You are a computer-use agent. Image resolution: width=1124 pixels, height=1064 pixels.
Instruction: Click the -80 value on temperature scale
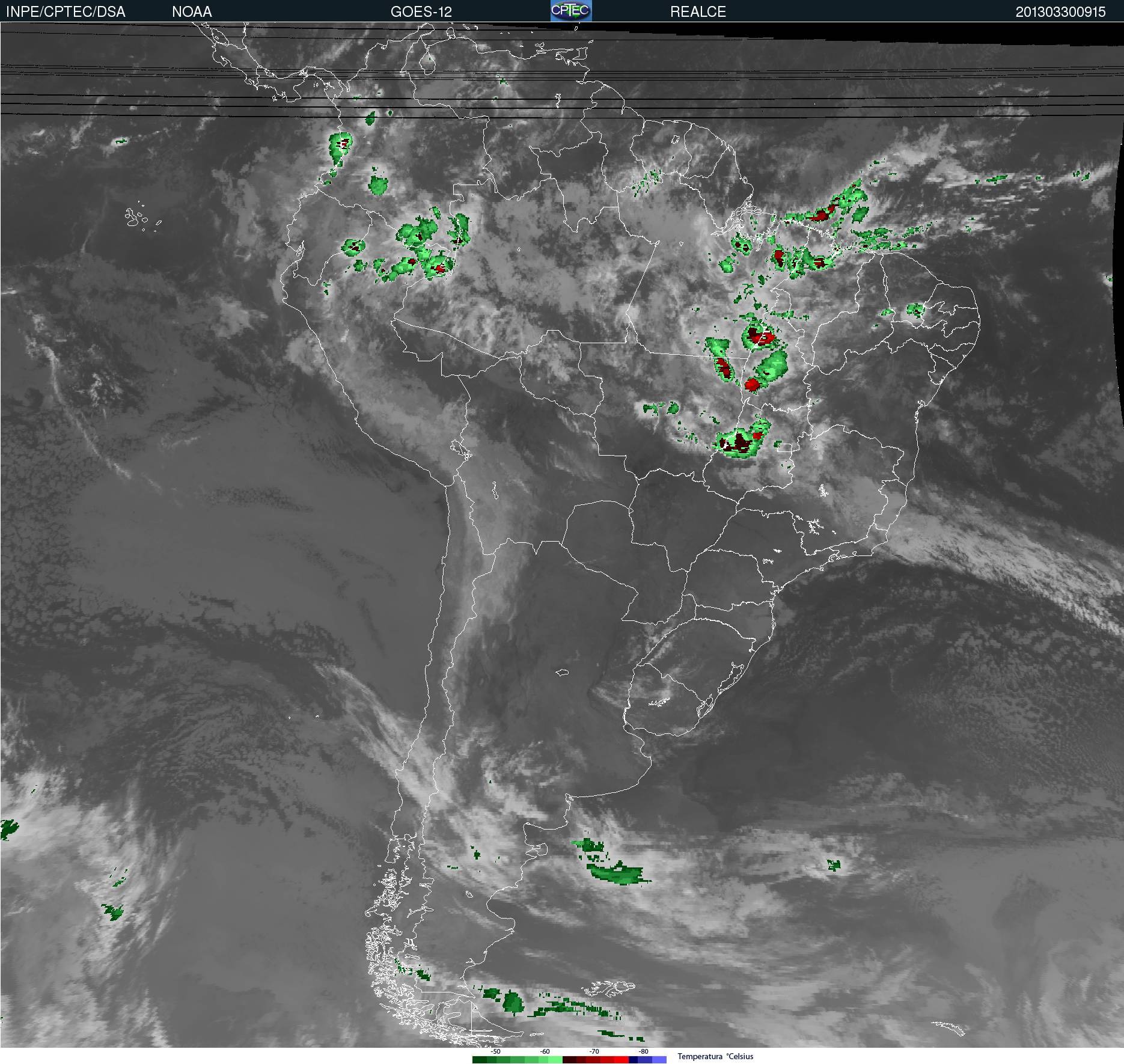point(643,1051)
